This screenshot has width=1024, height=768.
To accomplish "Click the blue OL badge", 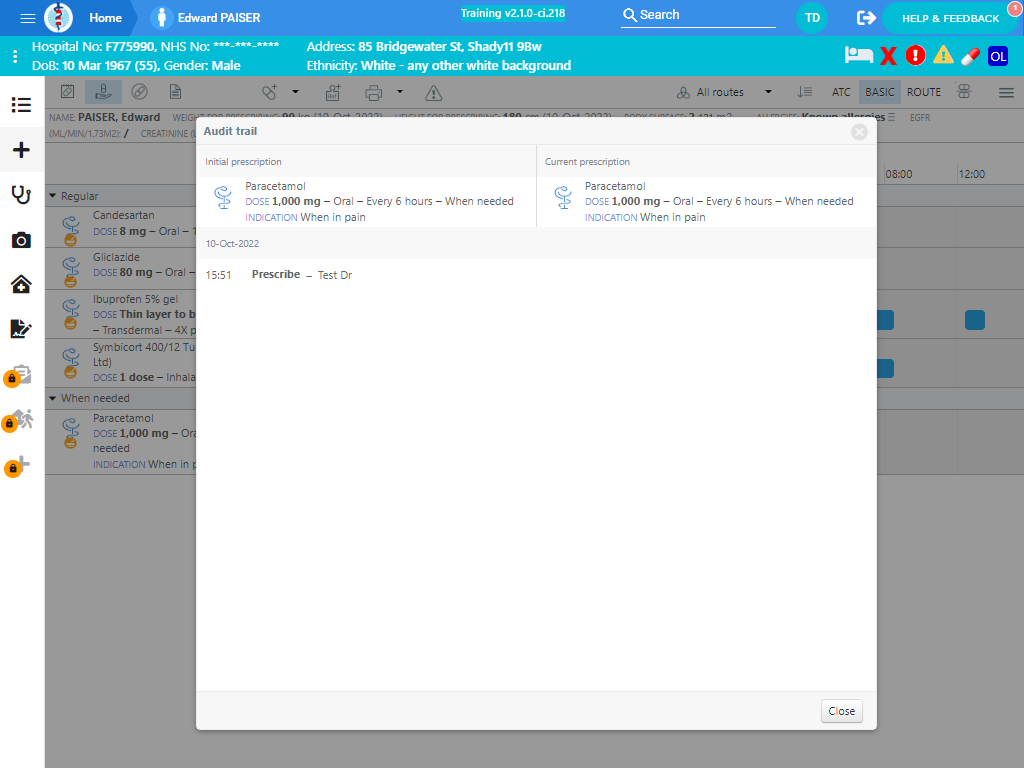I will (x=997, y=56).
